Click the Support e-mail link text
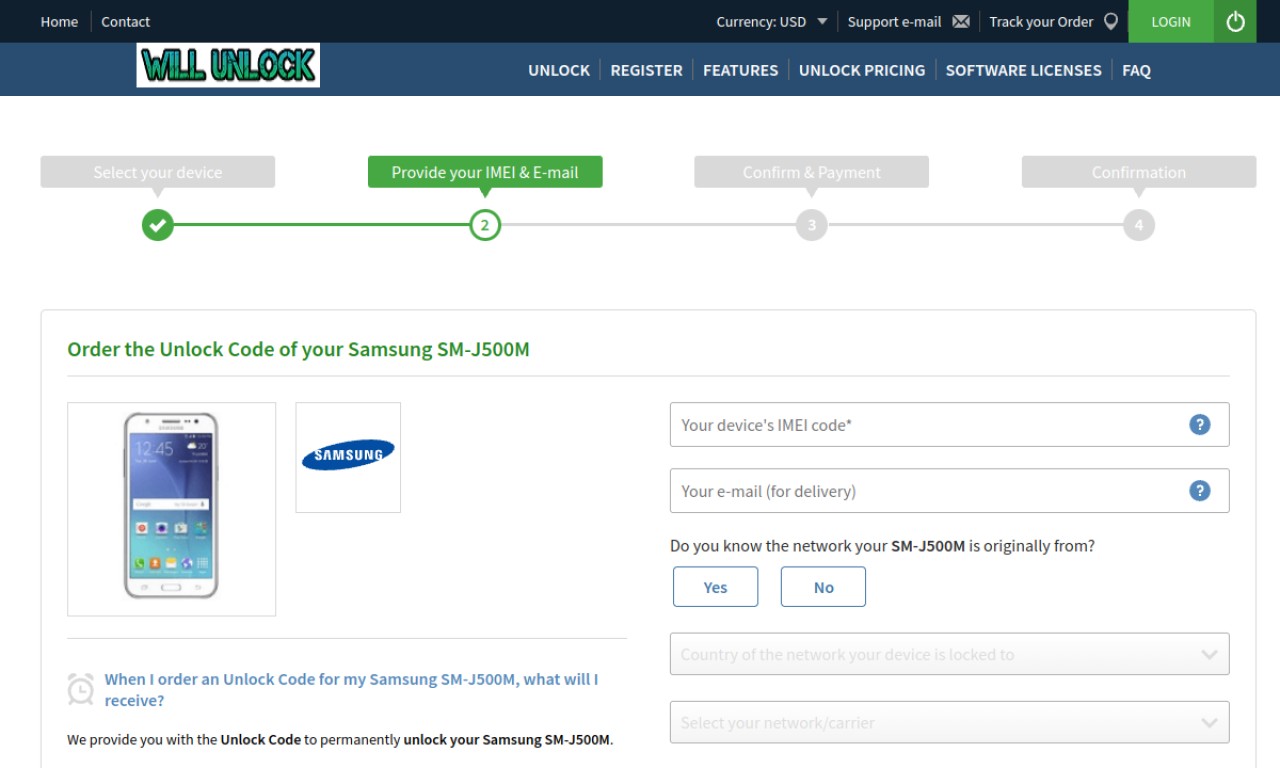 pos(894,21)
